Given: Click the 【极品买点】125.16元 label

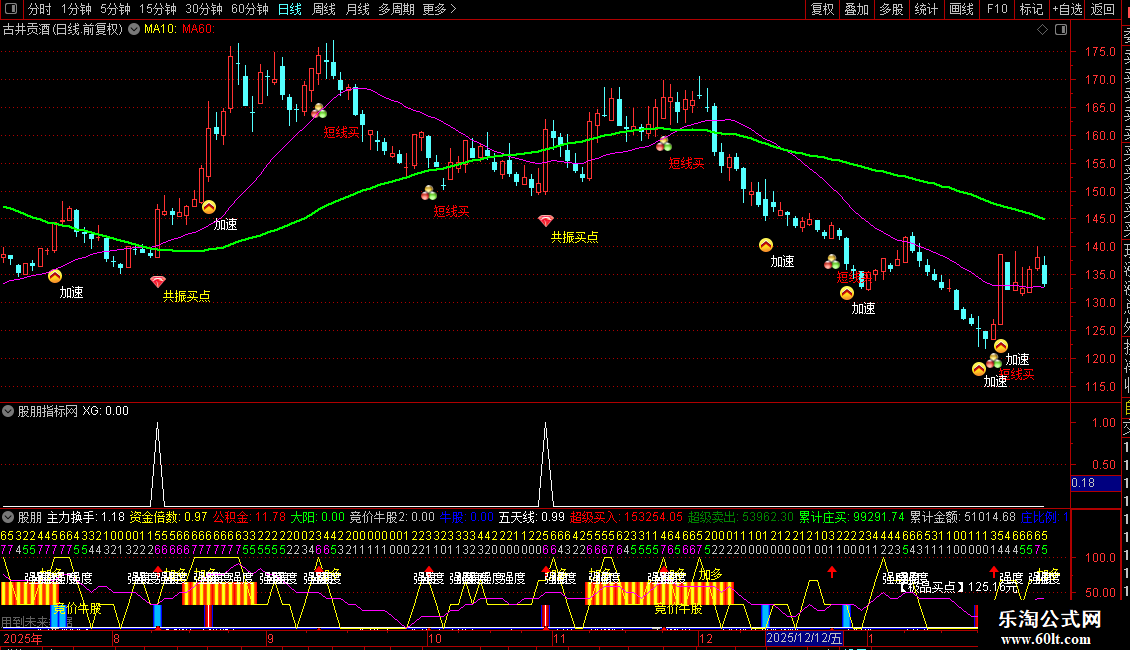Looking at the screenshot, I should (x=959, y=587).
